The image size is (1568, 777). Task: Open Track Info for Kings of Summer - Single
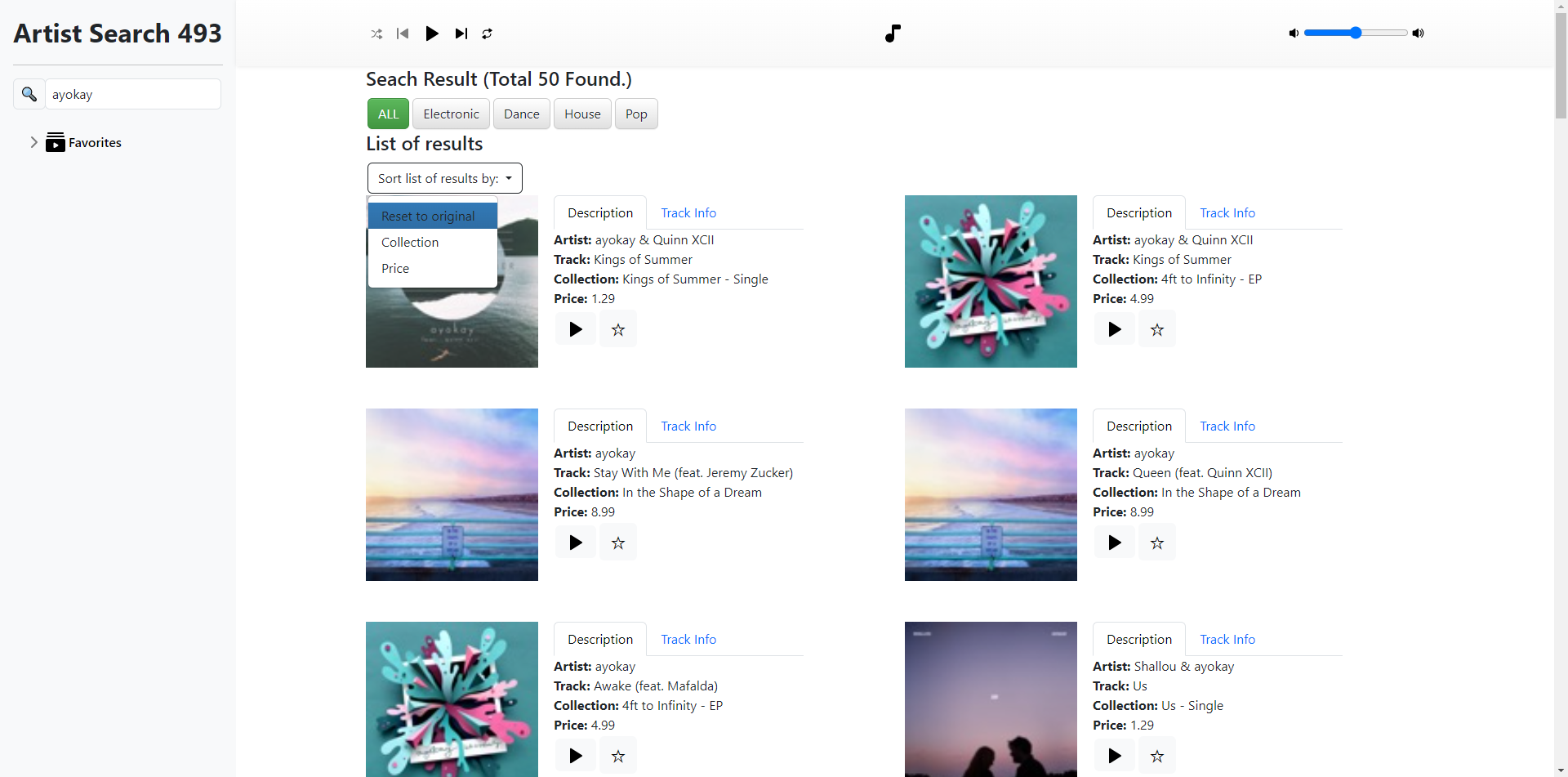[688, 212]
